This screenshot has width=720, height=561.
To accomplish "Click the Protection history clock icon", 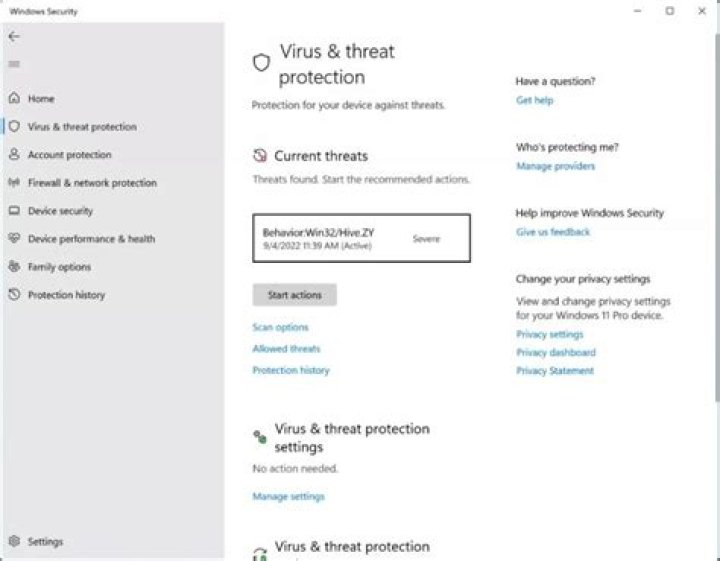I will [14, 295].
